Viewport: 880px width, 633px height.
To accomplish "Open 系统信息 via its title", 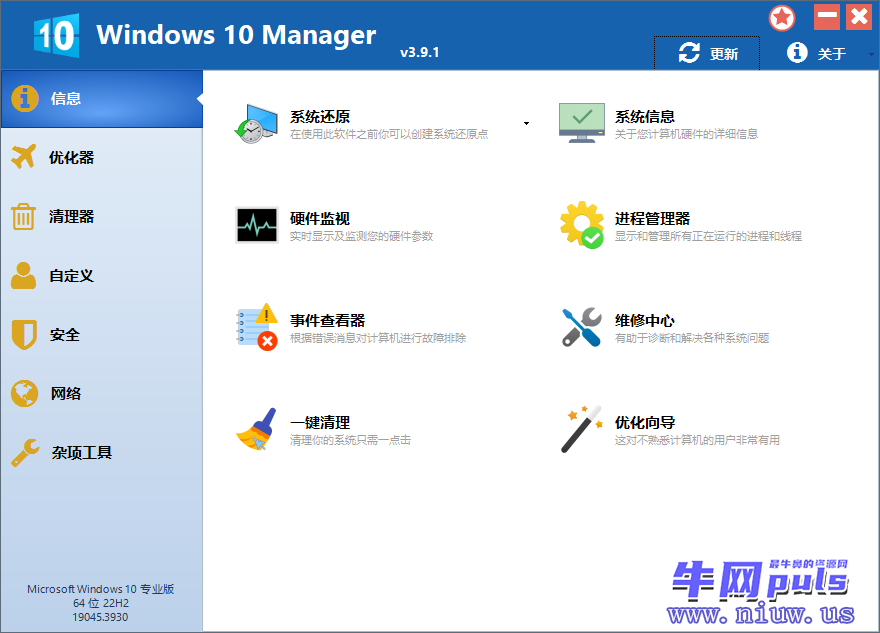I will [645, 117].
